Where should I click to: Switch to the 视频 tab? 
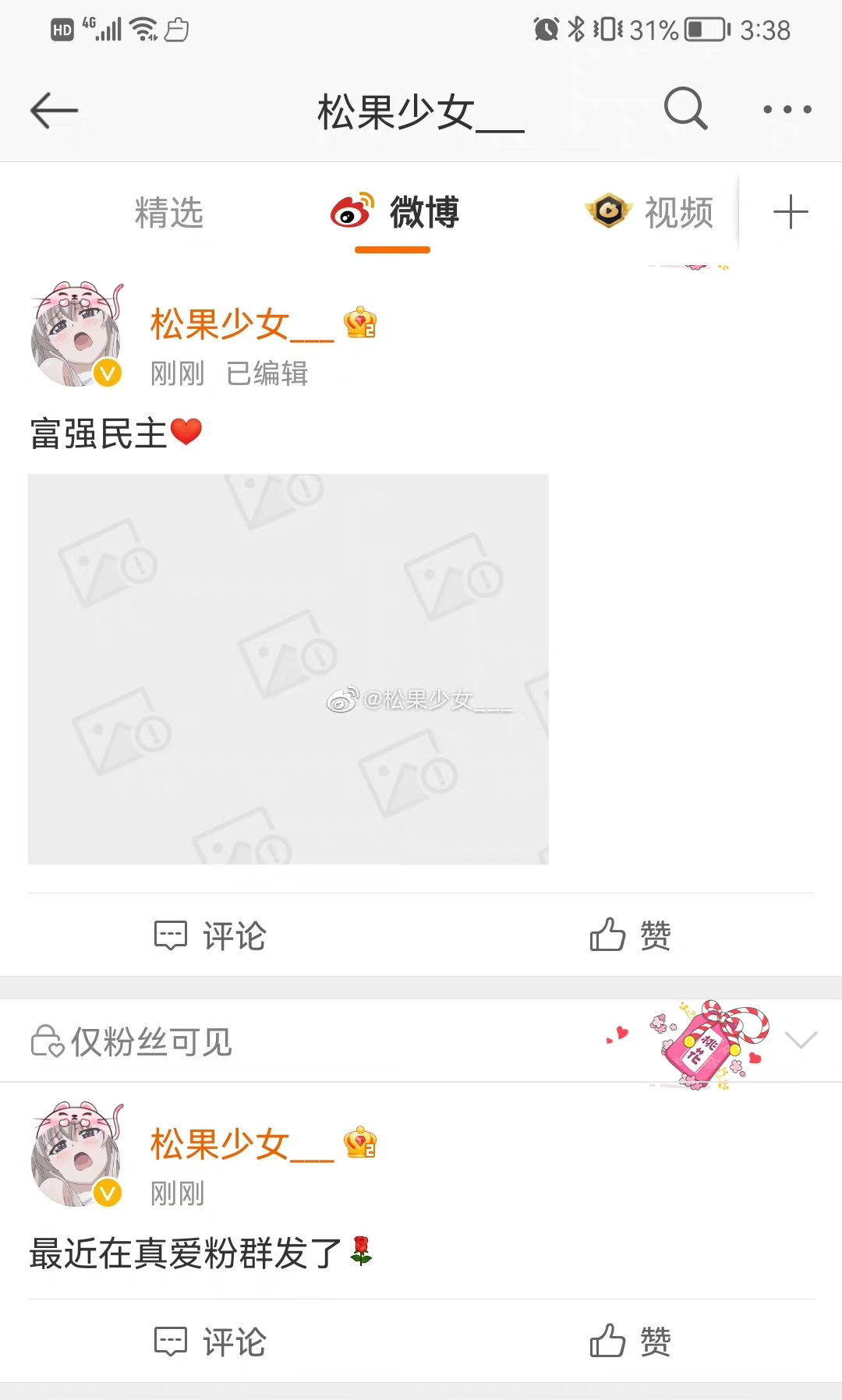649,212
